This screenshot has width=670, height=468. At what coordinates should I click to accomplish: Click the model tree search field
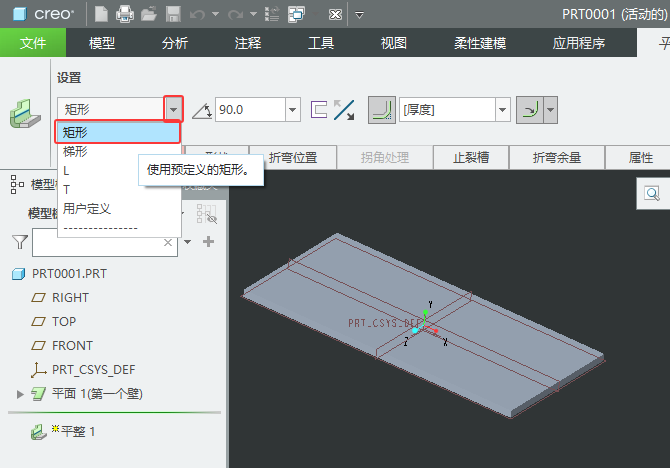(105, 243)
